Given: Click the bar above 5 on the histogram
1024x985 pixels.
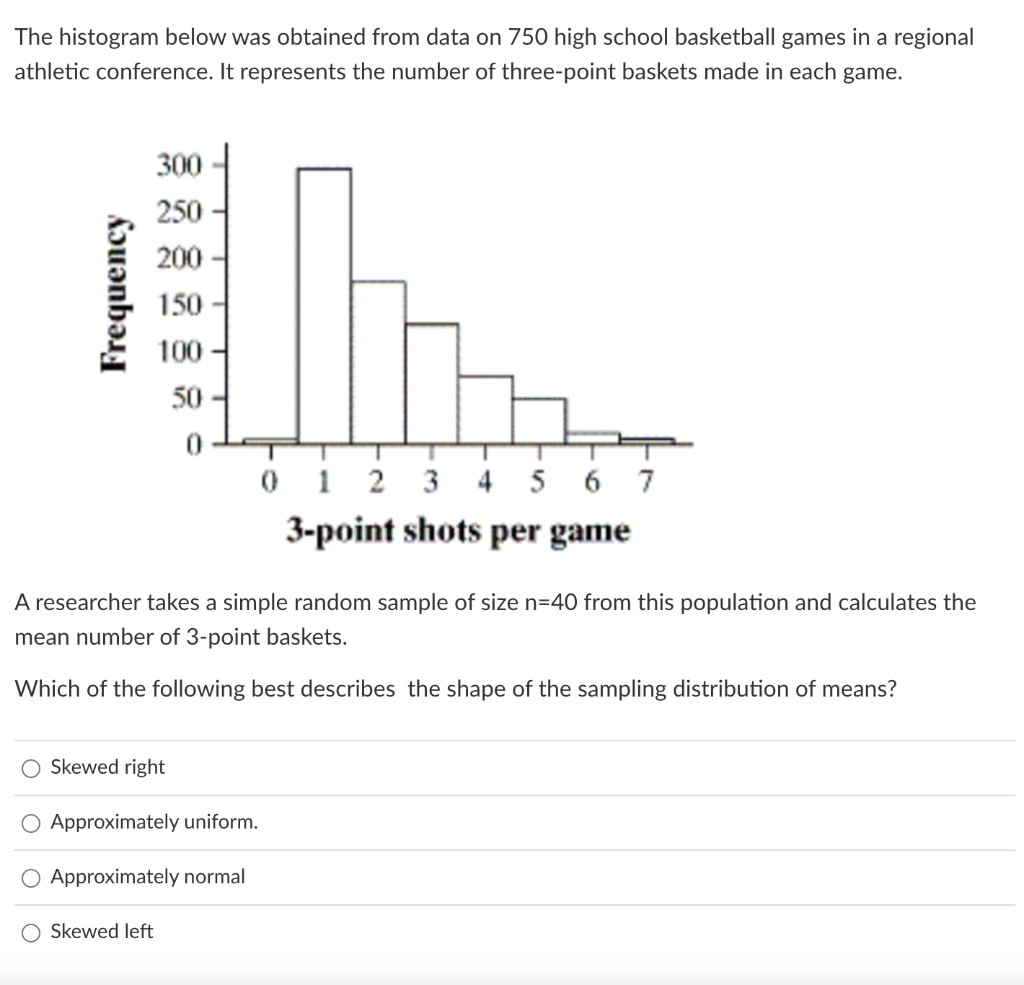Looking at the screenshot, I should click(x=540, y=420).
